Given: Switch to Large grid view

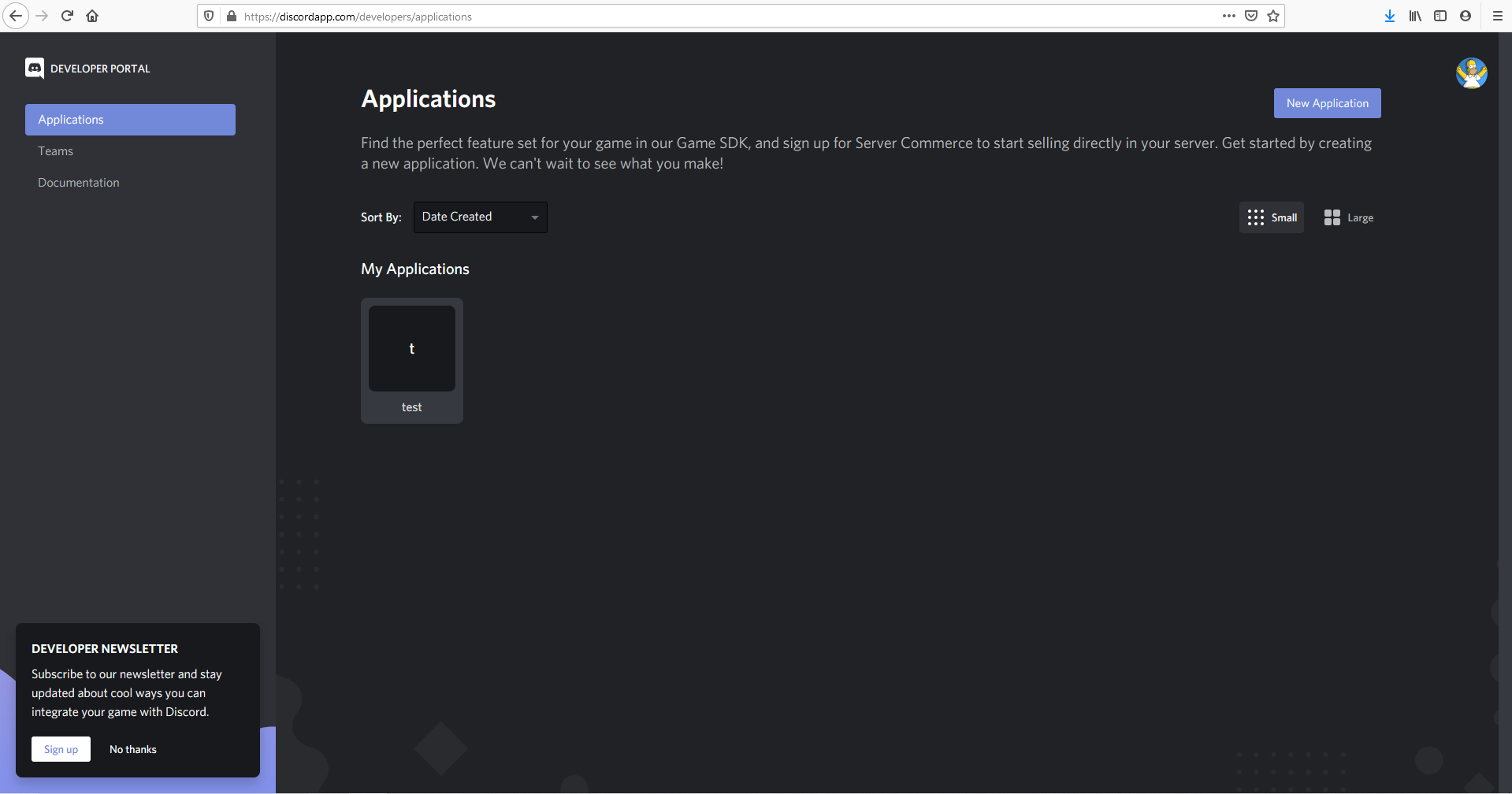Looking at the screenshot, I should click(x=1348, y=217).
